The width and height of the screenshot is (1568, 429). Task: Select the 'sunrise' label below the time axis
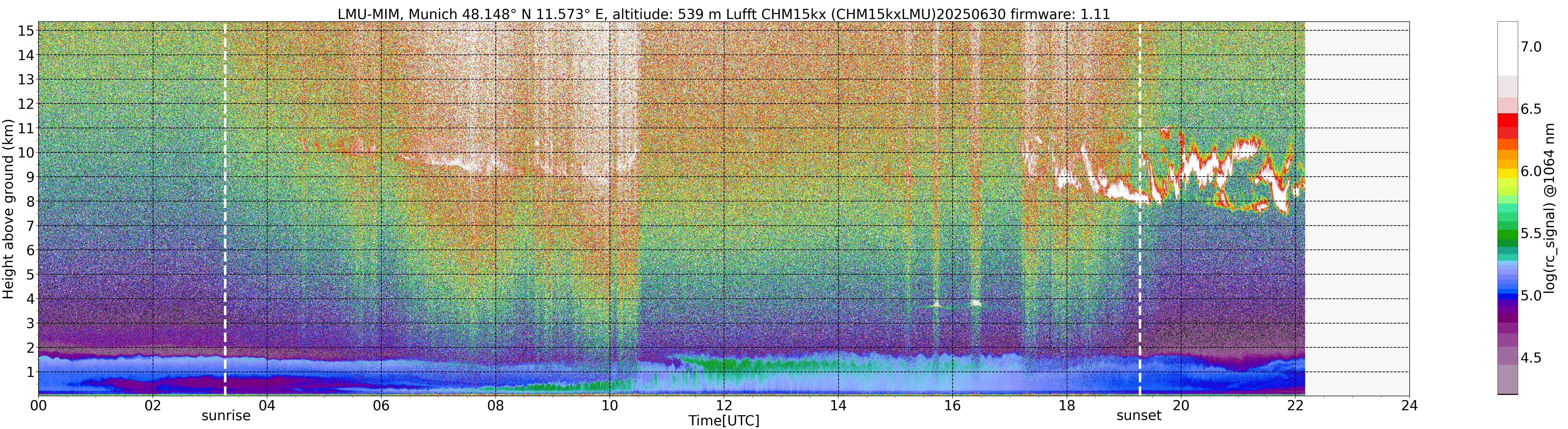(226, 415)
